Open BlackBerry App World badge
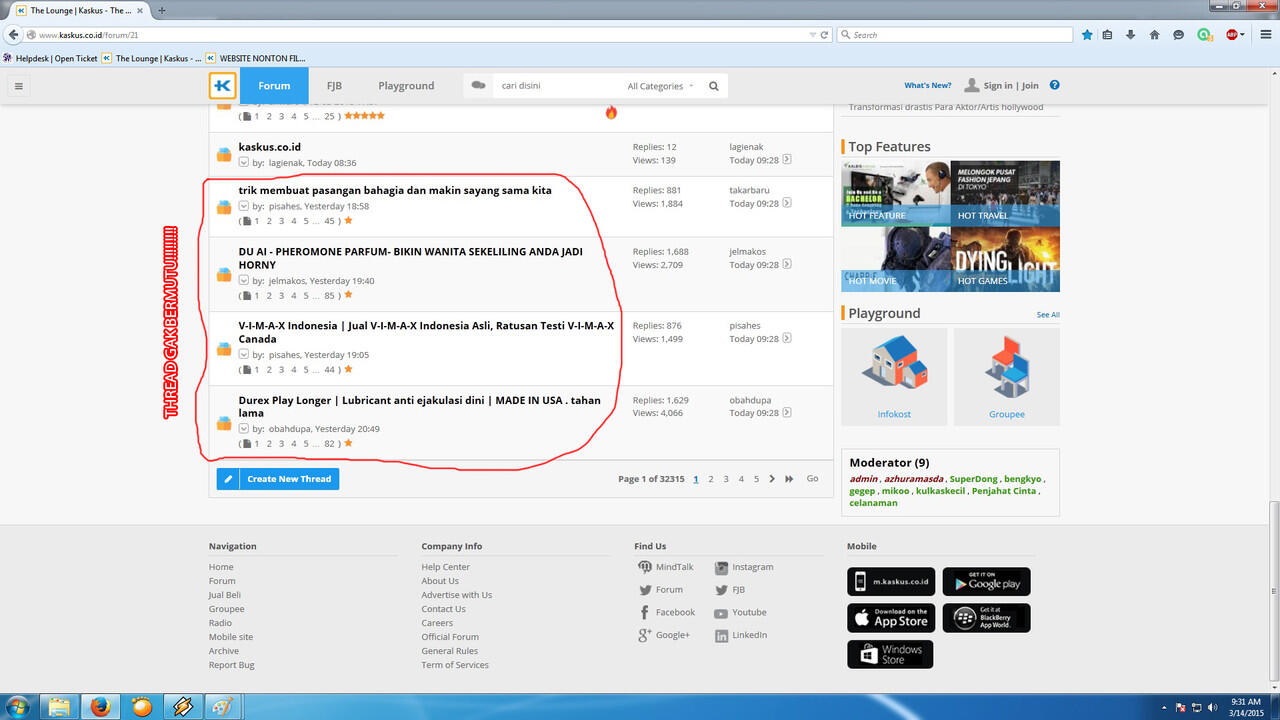The height and width of the screenshot is (720, 1280). pyautogui.click(x=986, y=618)
